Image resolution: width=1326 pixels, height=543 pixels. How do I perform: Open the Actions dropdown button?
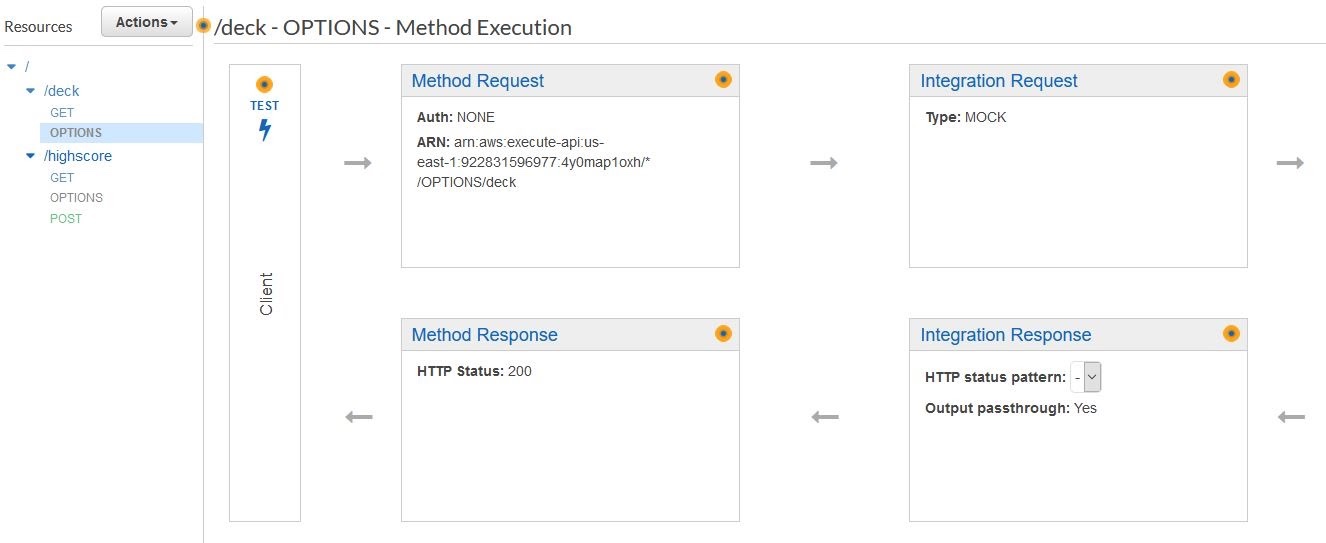point(147,22)
